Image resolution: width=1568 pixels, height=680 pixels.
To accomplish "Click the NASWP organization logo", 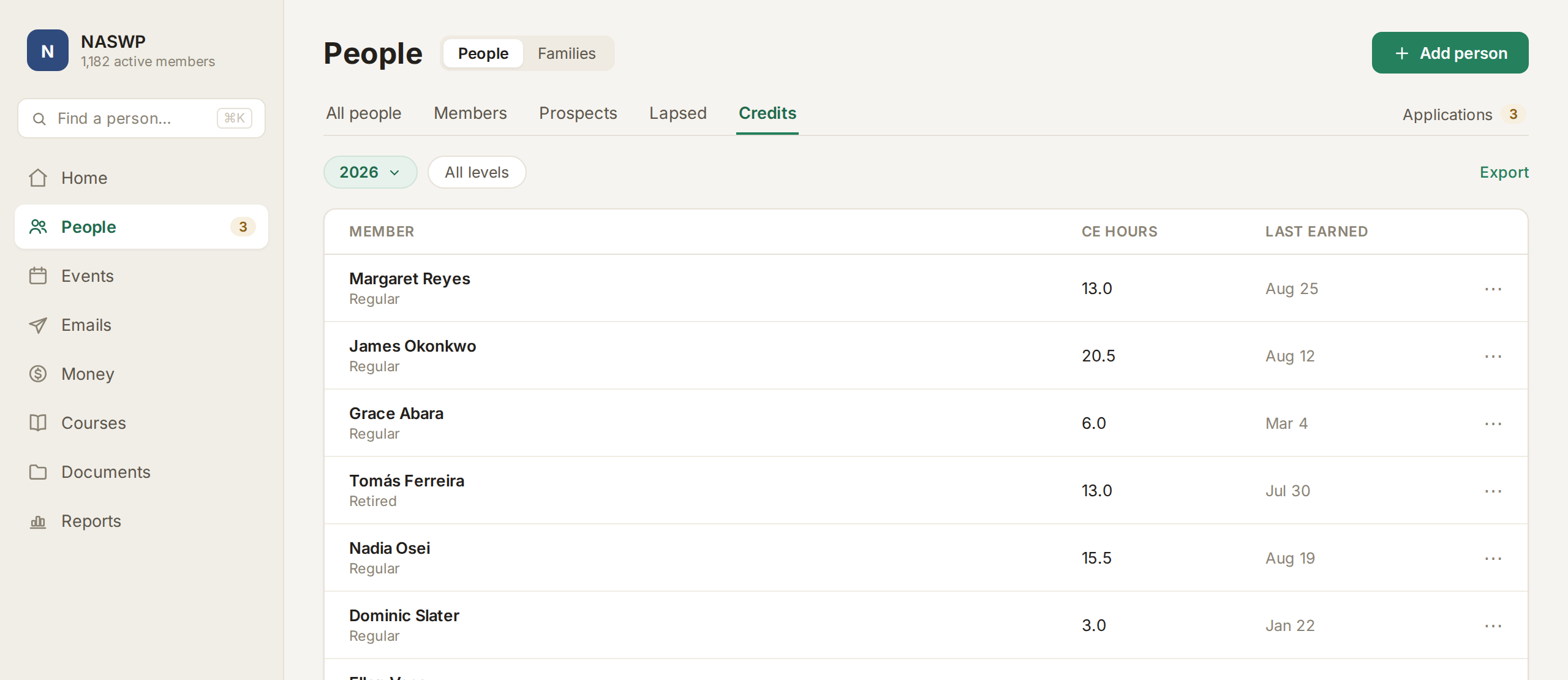I will [x=47, y=51].
